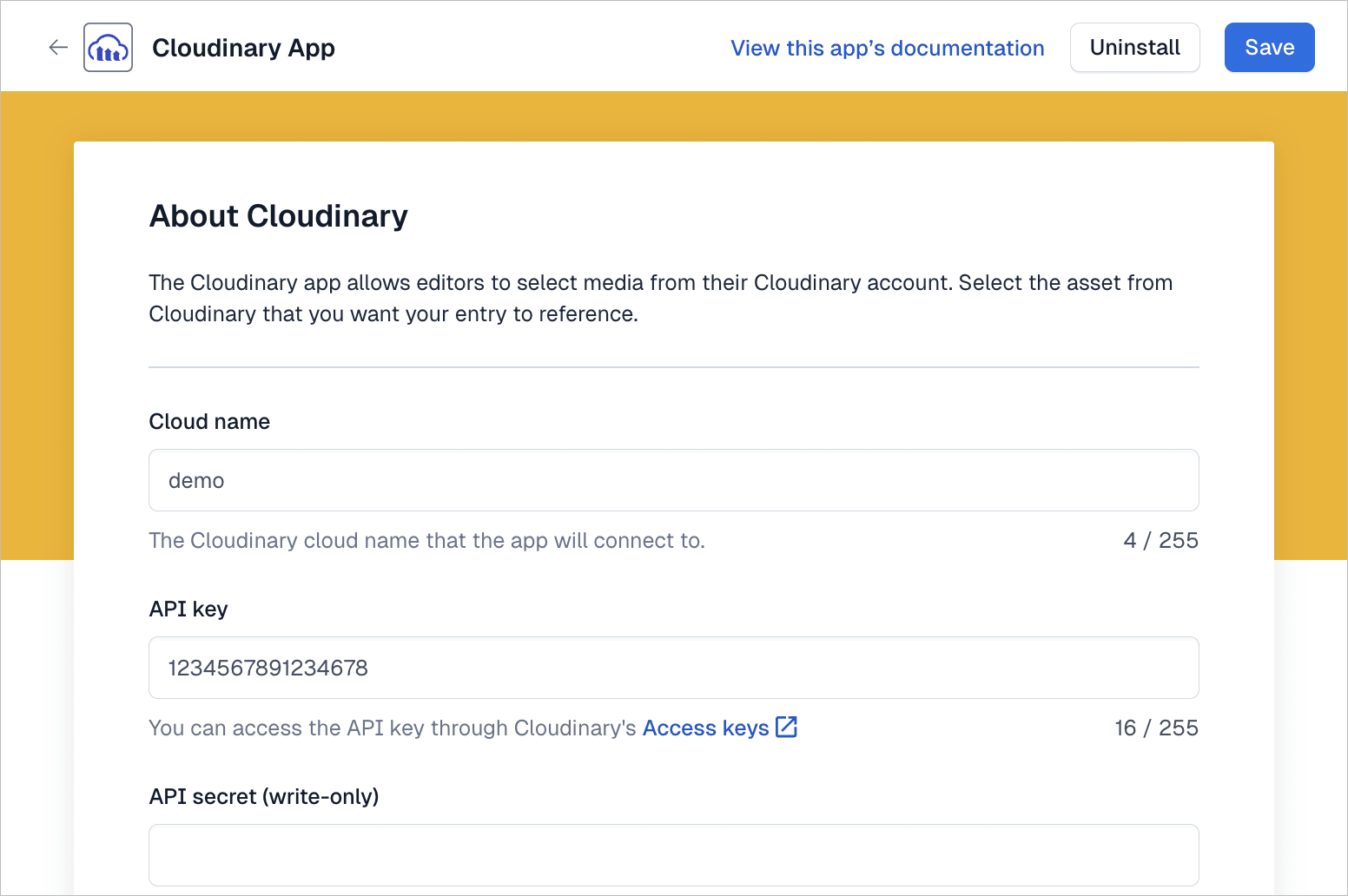Image resolution: width=1348 pixels, height=896 pixels.
Task: Click the "About Cloudinary" heading
Action: coord(278,216)
